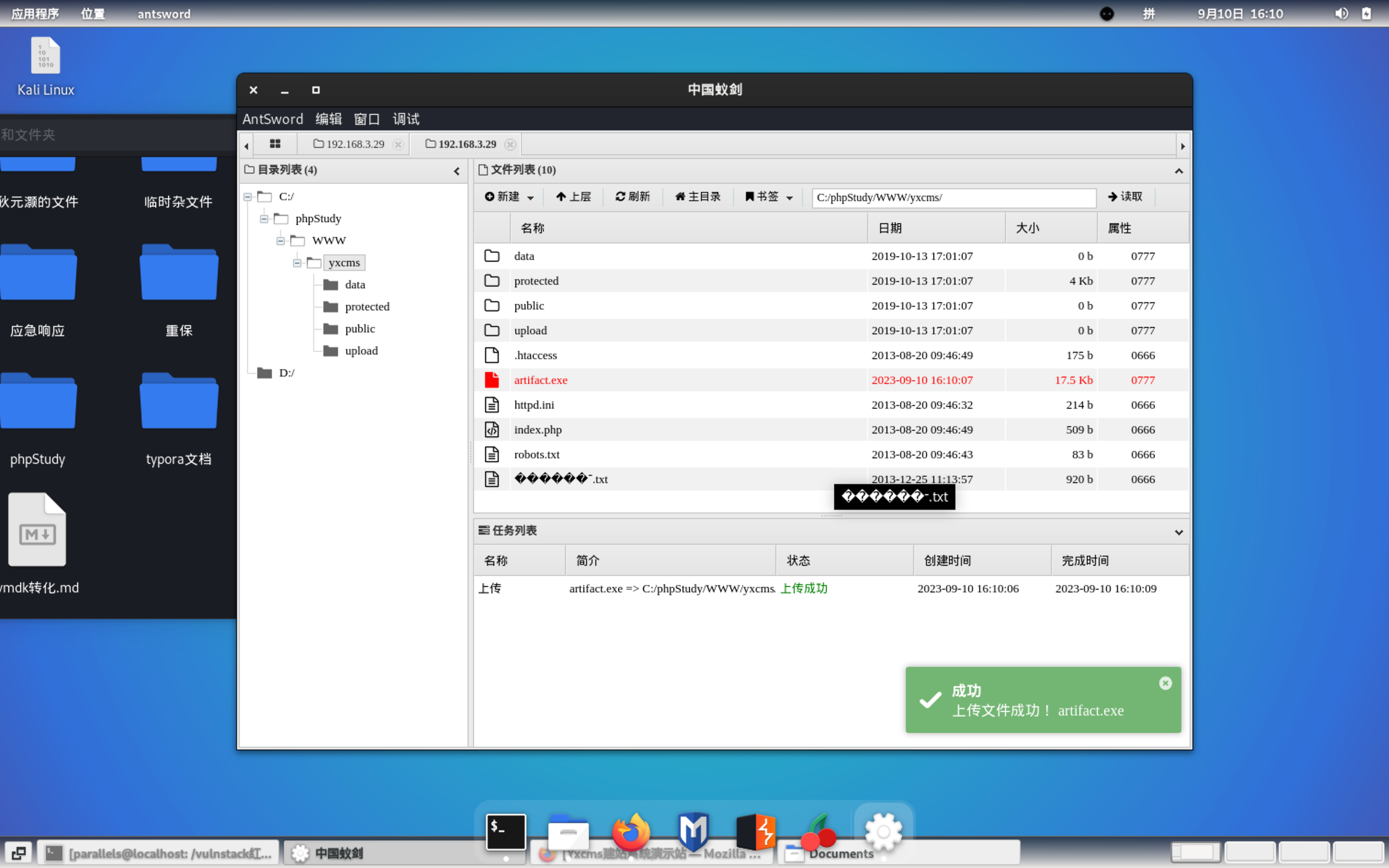Click the 拼 input method indicator
Image resolution: width=1389 pixels, height=868 pixels.
point(1148,14)
